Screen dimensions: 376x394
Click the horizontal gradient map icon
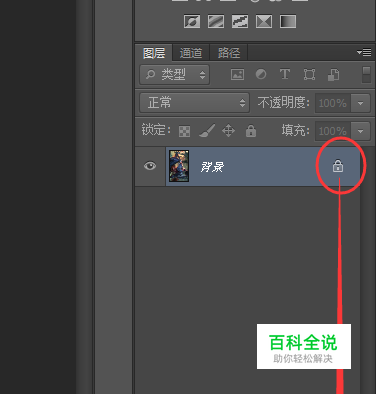(288, 22)
